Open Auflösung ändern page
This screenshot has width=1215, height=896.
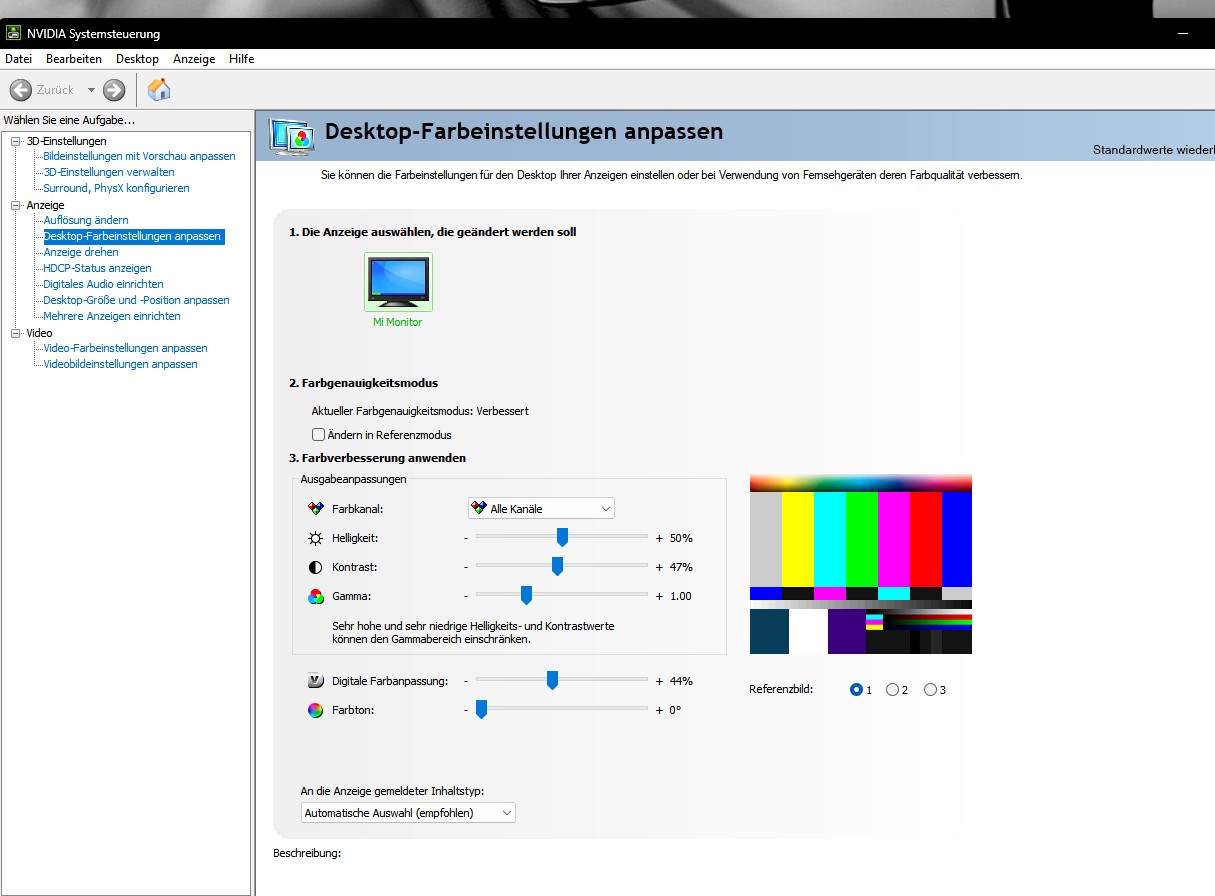tap(86, 220)
